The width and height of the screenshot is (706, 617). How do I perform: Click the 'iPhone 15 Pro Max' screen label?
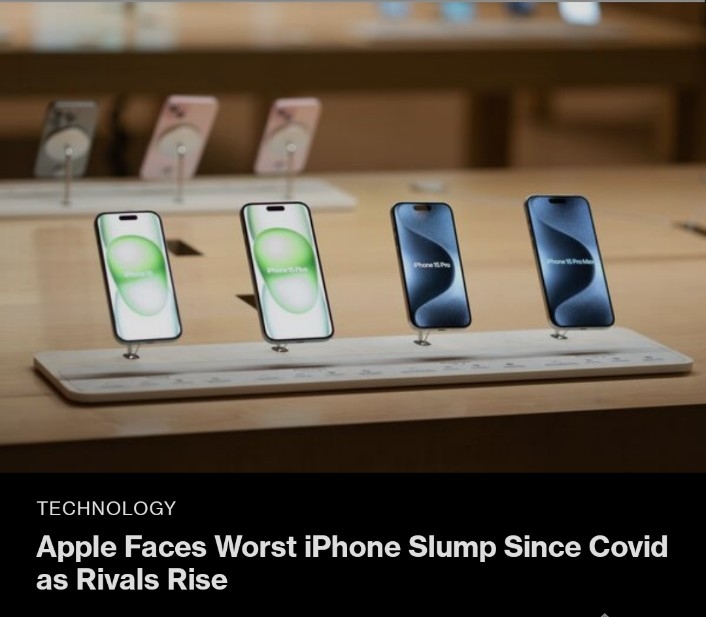(570, 262)
